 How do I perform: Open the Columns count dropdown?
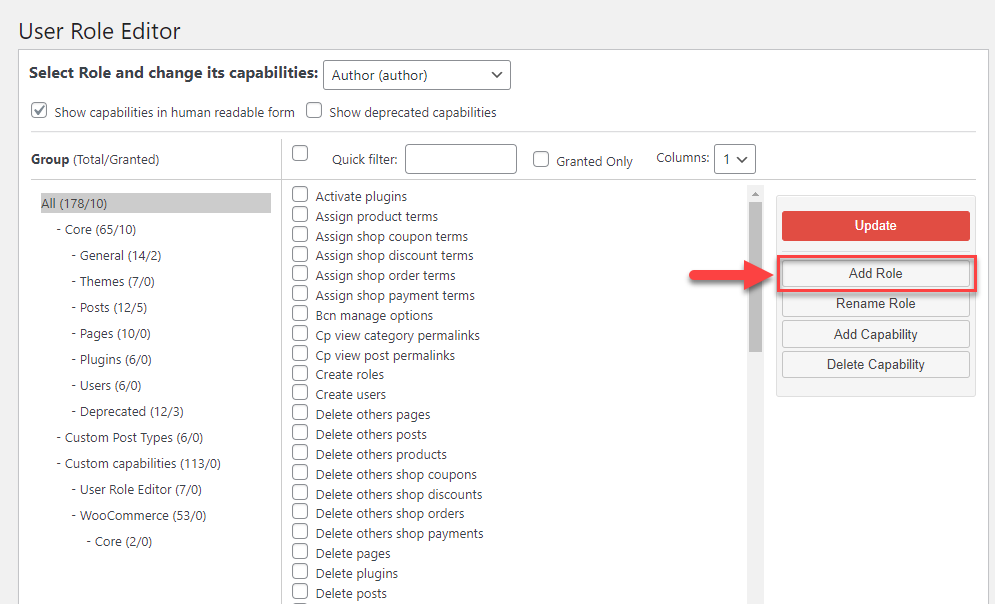735,159
